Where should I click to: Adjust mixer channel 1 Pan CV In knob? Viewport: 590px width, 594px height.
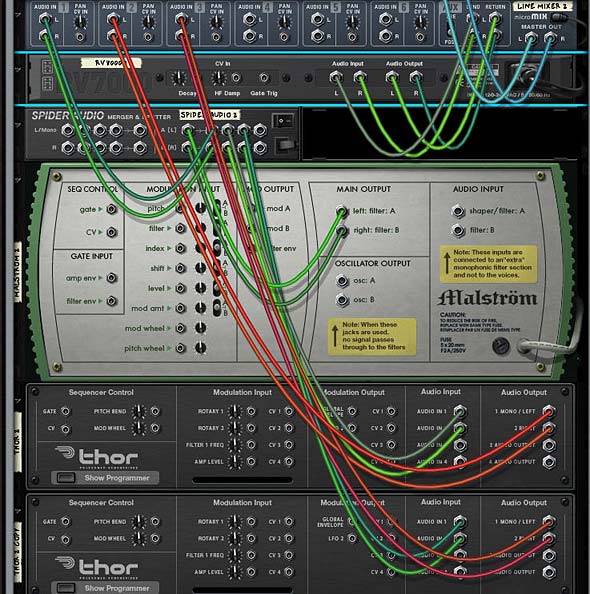coord(80,23)
